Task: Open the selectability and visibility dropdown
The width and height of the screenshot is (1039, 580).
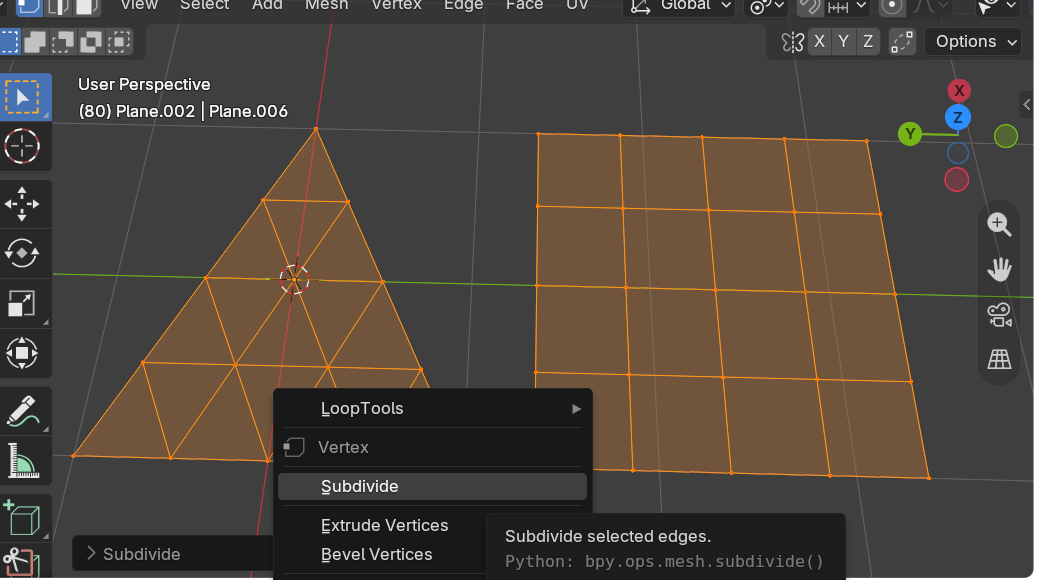Action: [997, 7]
